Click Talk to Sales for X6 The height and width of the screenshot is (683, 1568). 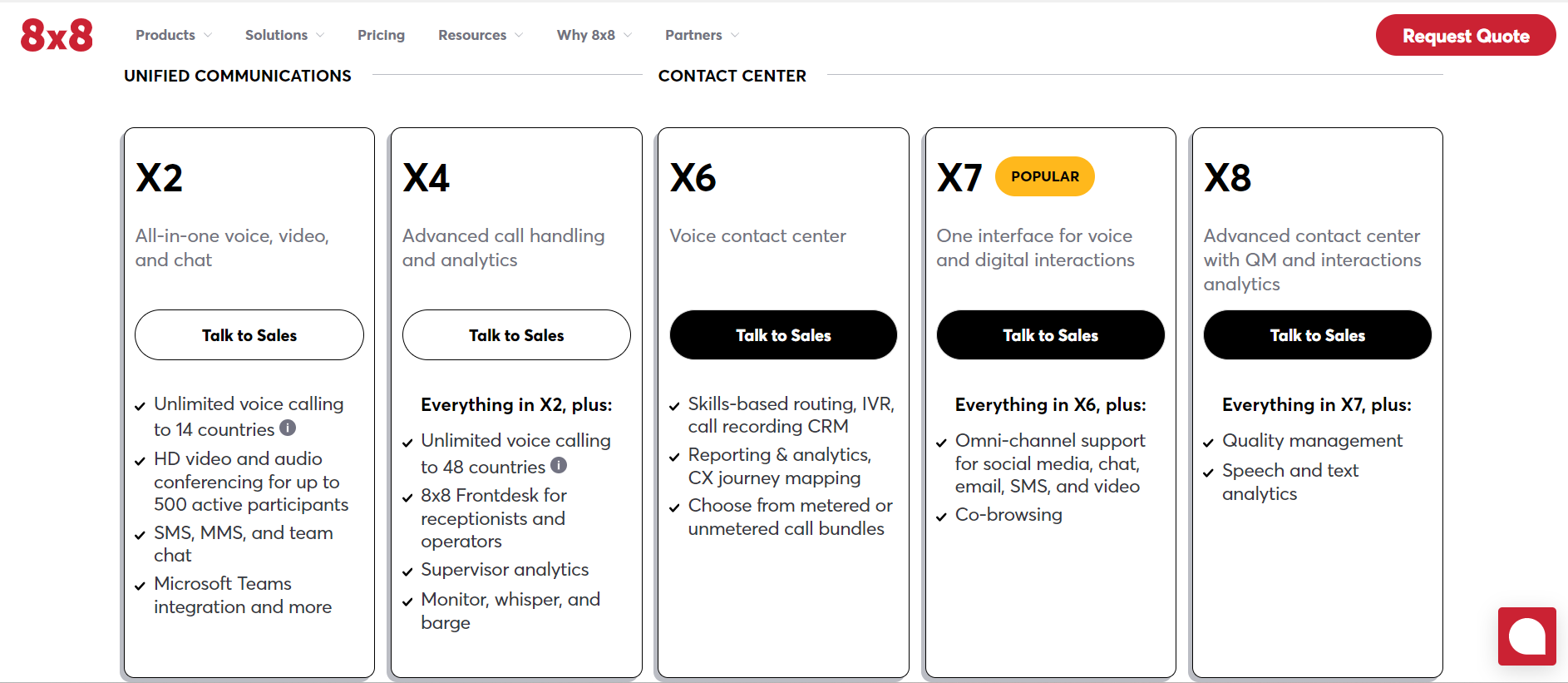(783, 335)
